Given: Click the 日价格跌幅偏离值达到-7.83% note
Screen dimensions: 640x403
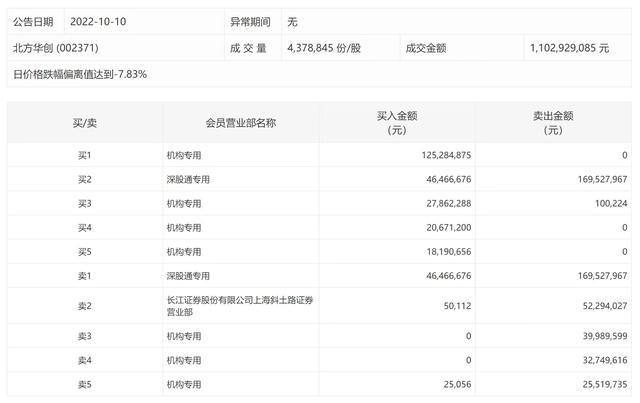Looking at the screenshot, I should coord(80,74).
